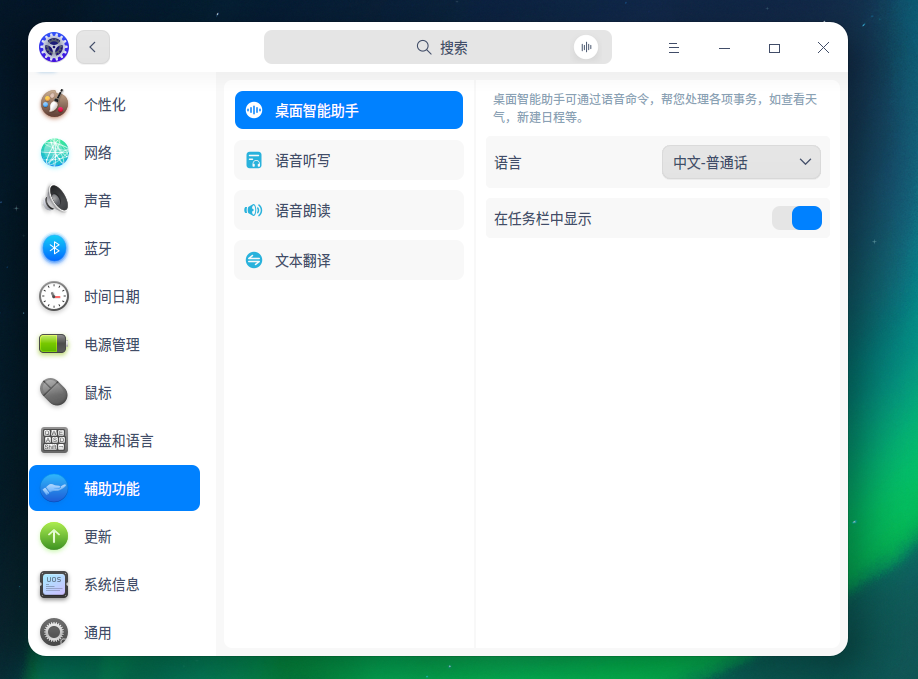Open 文本翻译 section

point(349,260)
